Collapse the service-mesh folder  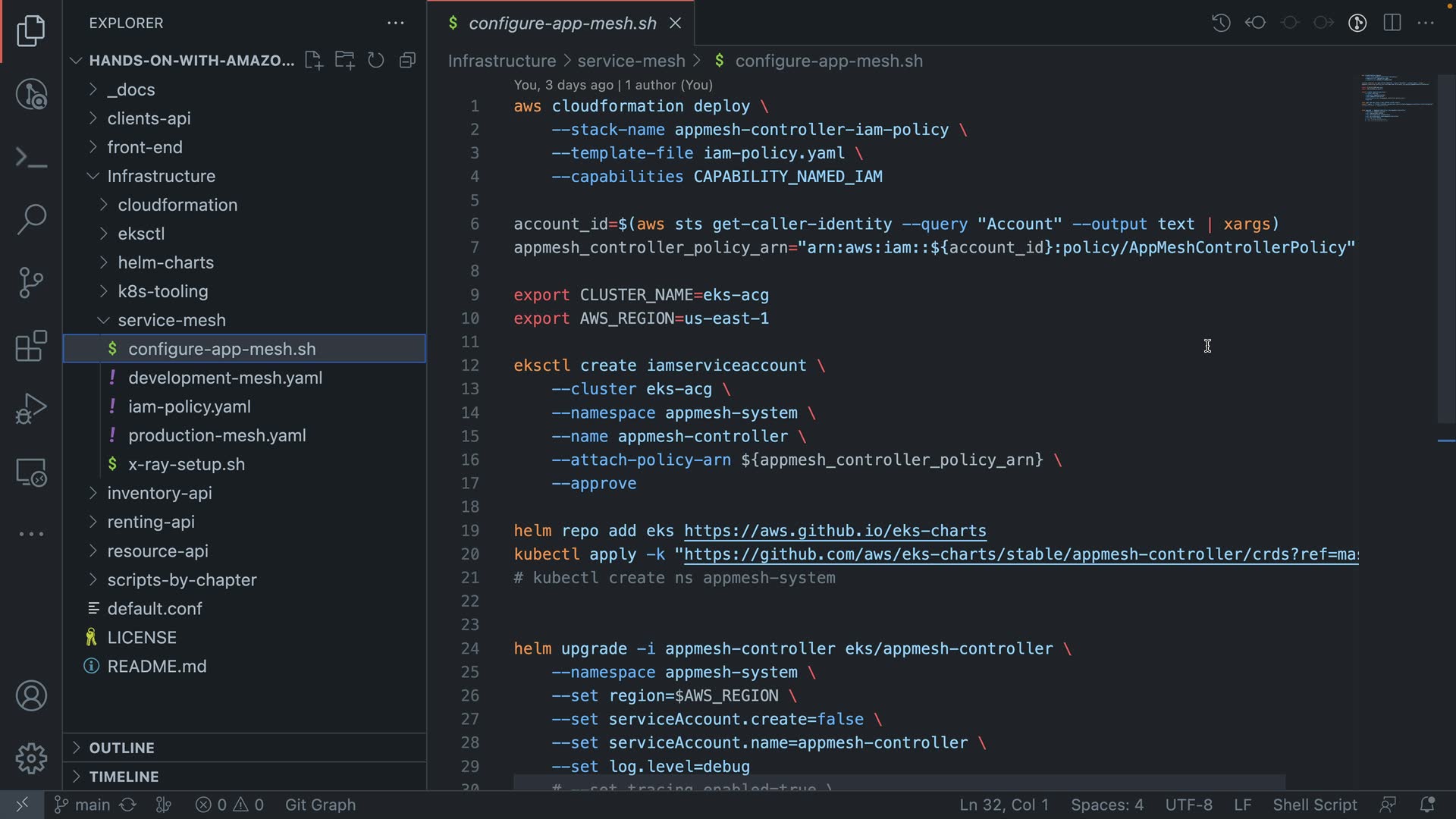tap(171, 320)
